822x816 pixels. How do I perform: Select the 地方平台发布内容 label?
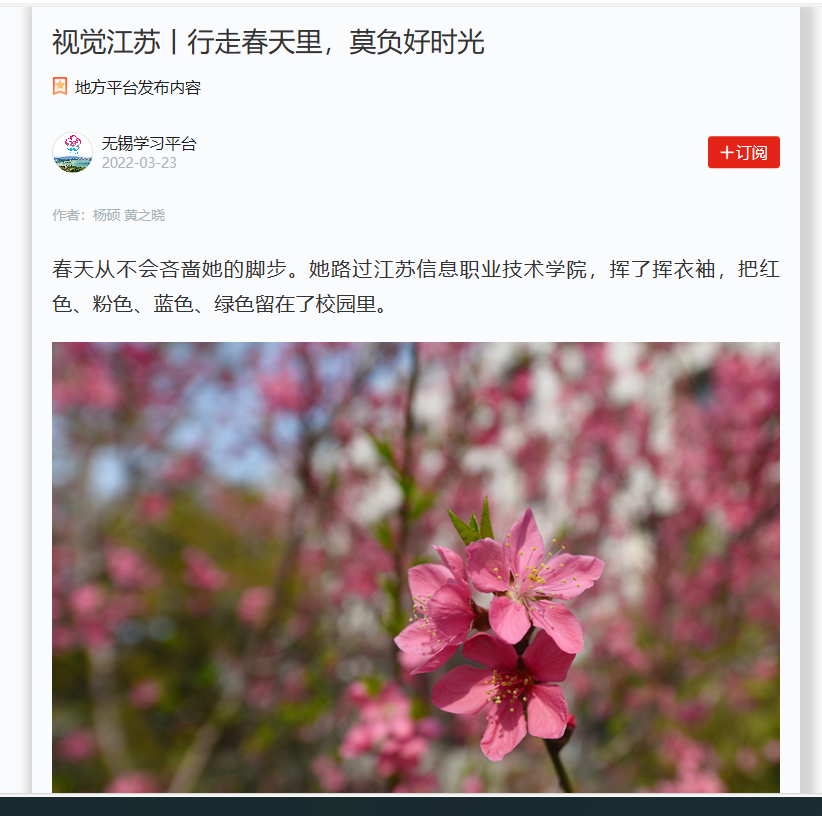point(138,87)
